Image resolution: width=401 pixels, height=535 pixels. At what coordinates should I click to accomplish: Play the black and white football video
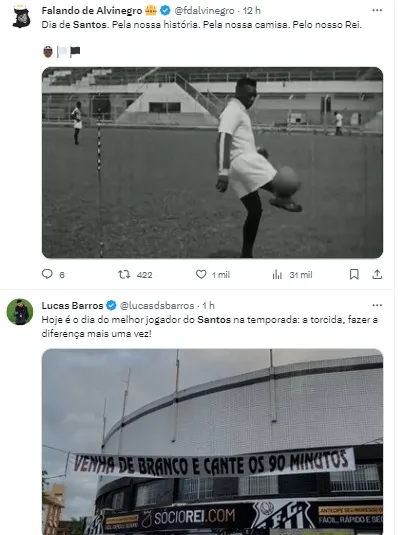tap(212, 163)
